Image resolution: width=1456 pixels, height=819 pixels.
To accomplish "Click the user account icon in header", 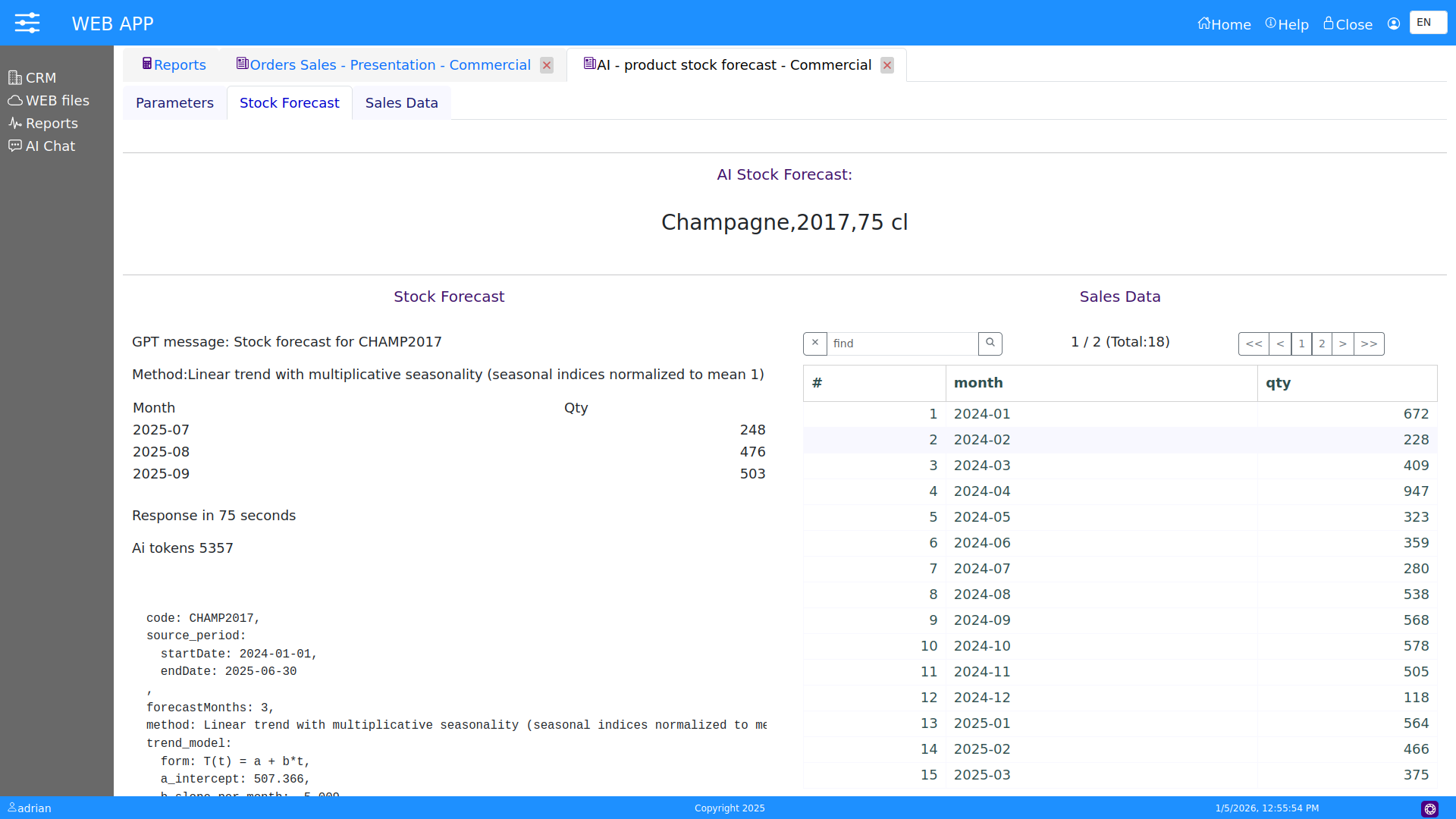I will [1394, 24].
